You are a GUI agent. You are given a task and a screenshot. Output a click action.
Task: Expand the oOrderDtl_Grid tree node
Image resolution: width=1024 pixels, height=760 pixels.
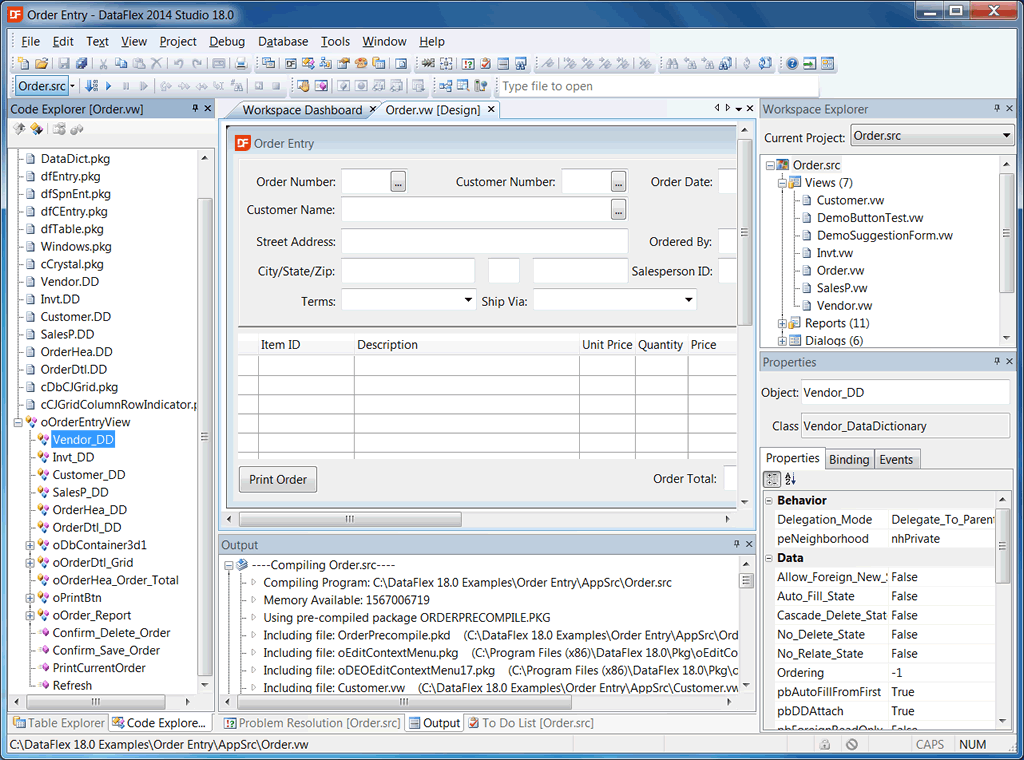point(30,563)
